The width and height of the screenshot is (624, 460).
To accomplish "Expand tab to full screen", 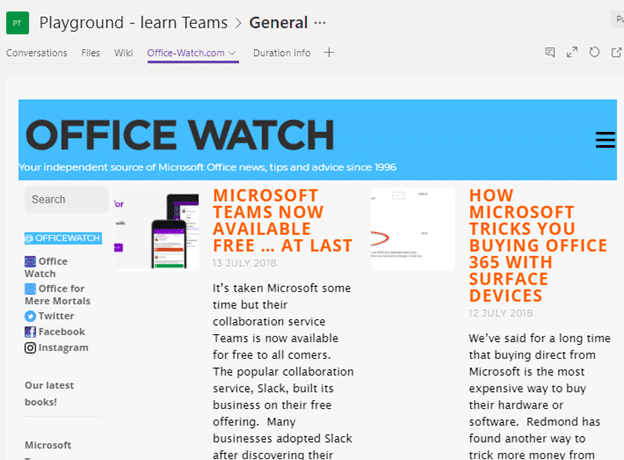I will pyautogui.click(x=572, y=53).
